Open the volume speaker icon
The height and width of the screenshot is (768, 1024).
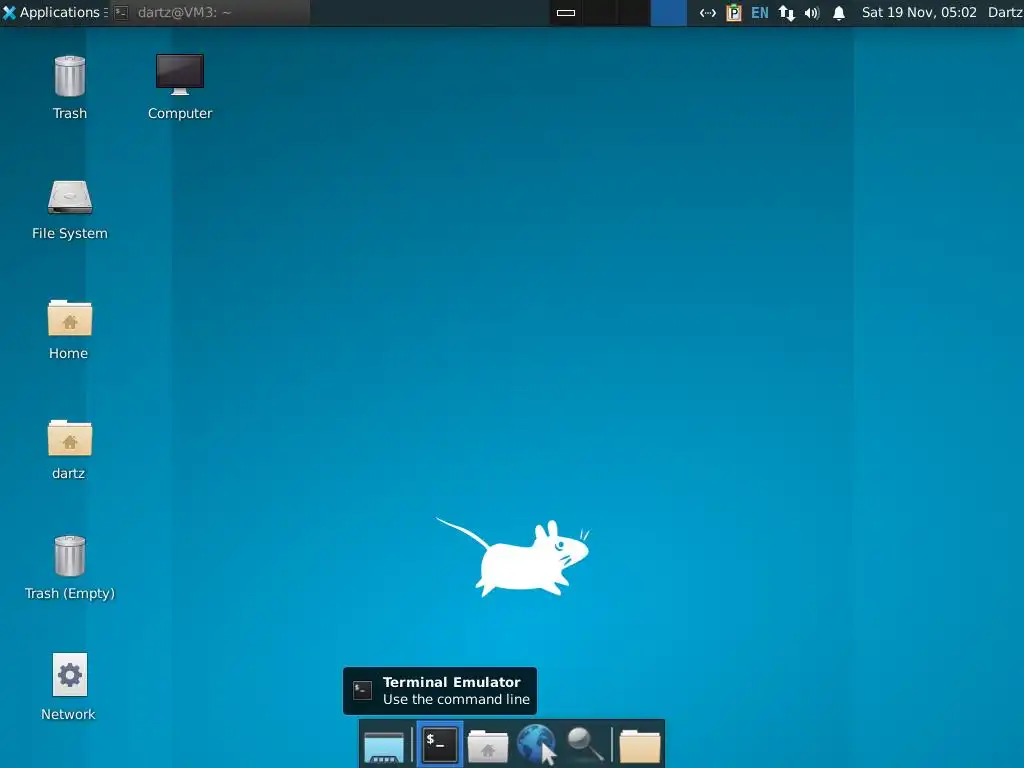pyautogui.click(x=812, y=12)
